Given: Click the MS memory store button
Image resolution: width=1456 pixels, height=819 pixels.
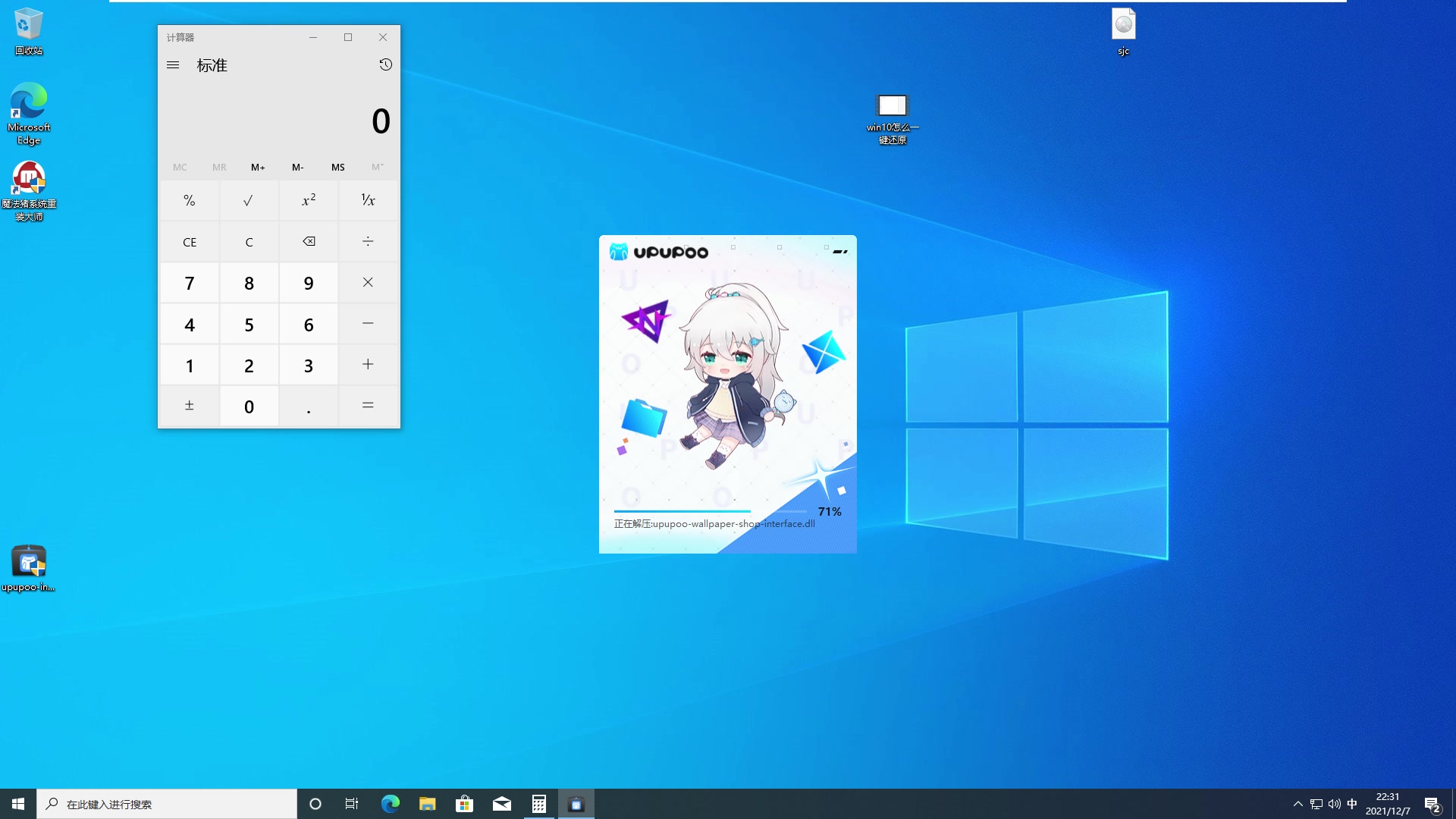Looking at the screenshot, I should coord(338,167).
